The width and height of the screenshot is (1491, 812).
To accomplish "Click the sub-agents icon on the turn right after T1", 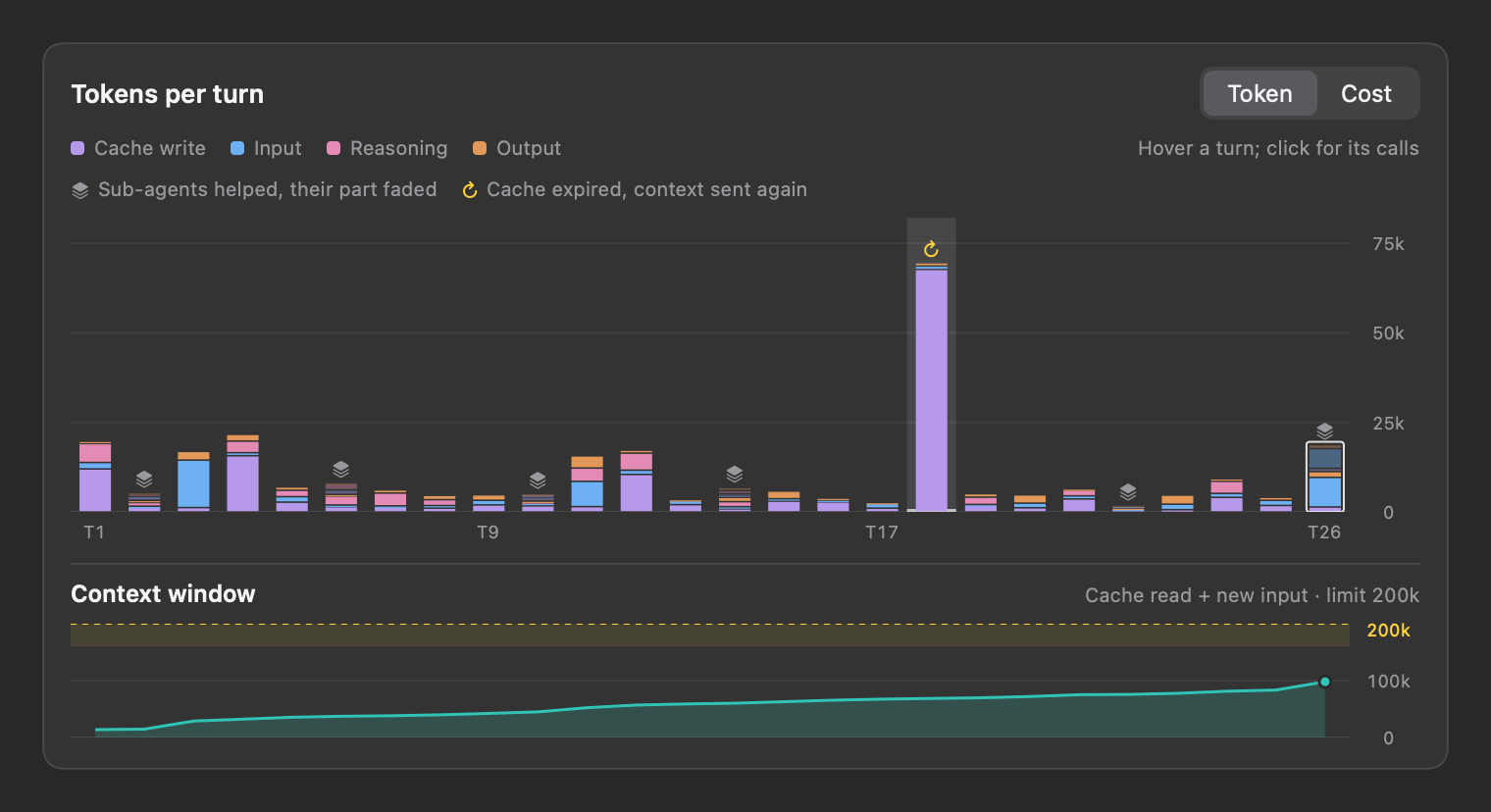I will click(144, 480).
